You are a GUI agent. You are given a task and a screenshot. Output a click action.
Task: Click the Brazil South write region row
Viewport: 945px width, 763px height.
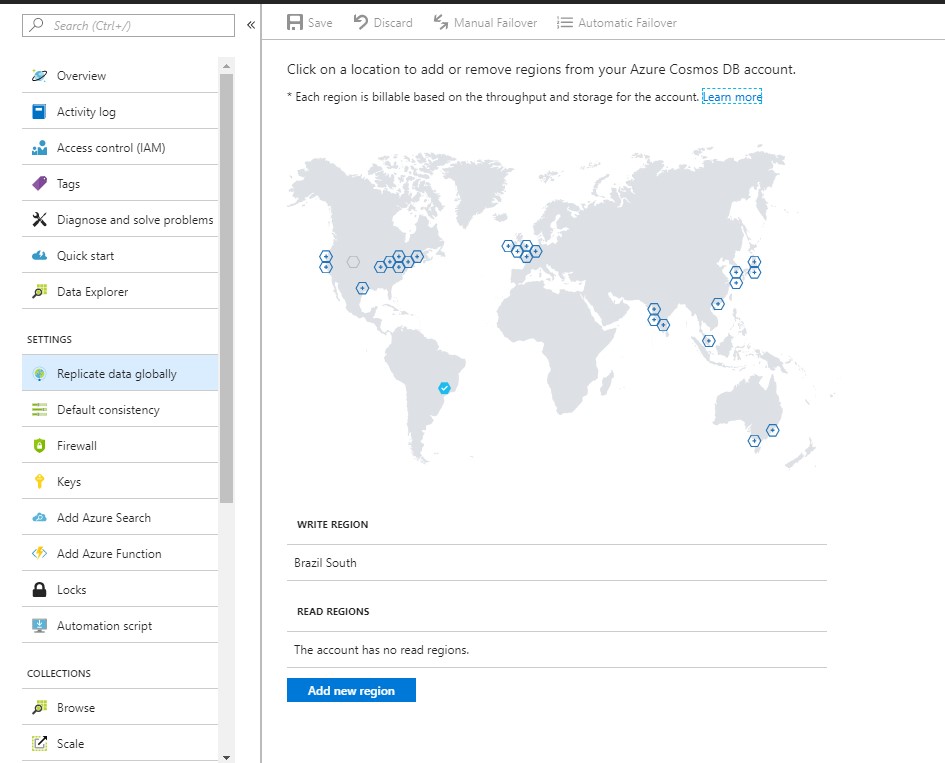(557, 563)
